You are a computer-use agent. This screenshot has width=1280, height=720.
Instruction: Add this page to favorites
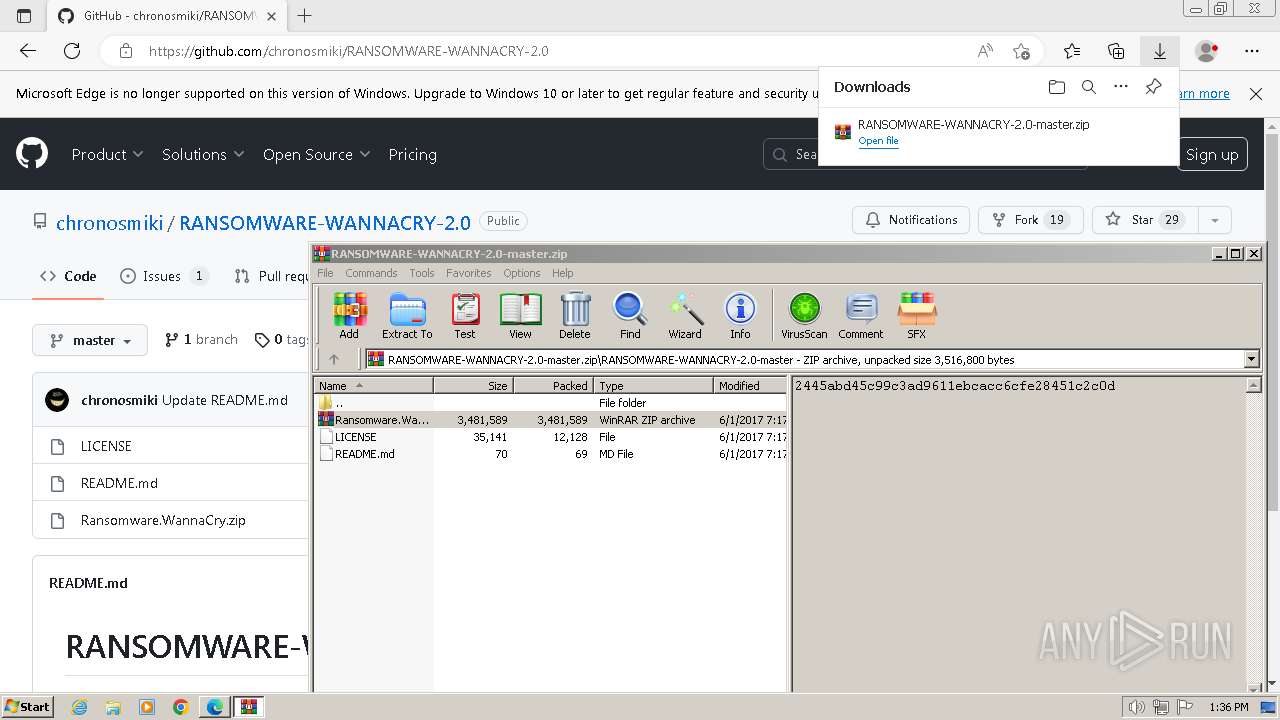(1021, 51)
